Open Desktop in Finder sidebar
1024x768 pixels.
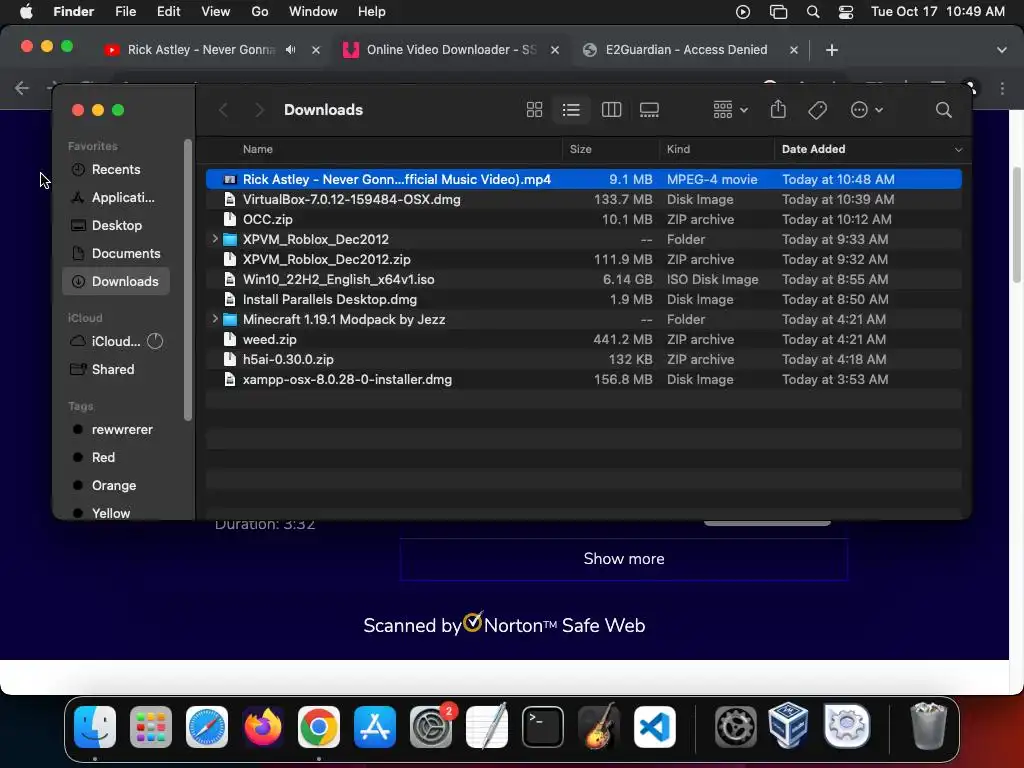116,225
